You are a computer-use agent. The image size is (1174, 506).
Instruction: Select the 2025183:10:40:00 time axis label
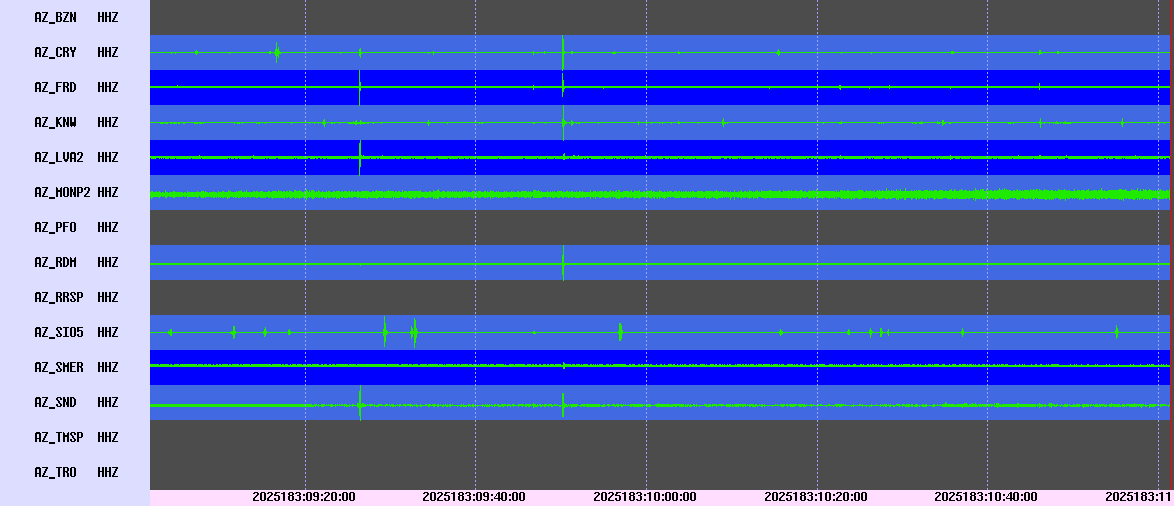(x=986, y=497)
